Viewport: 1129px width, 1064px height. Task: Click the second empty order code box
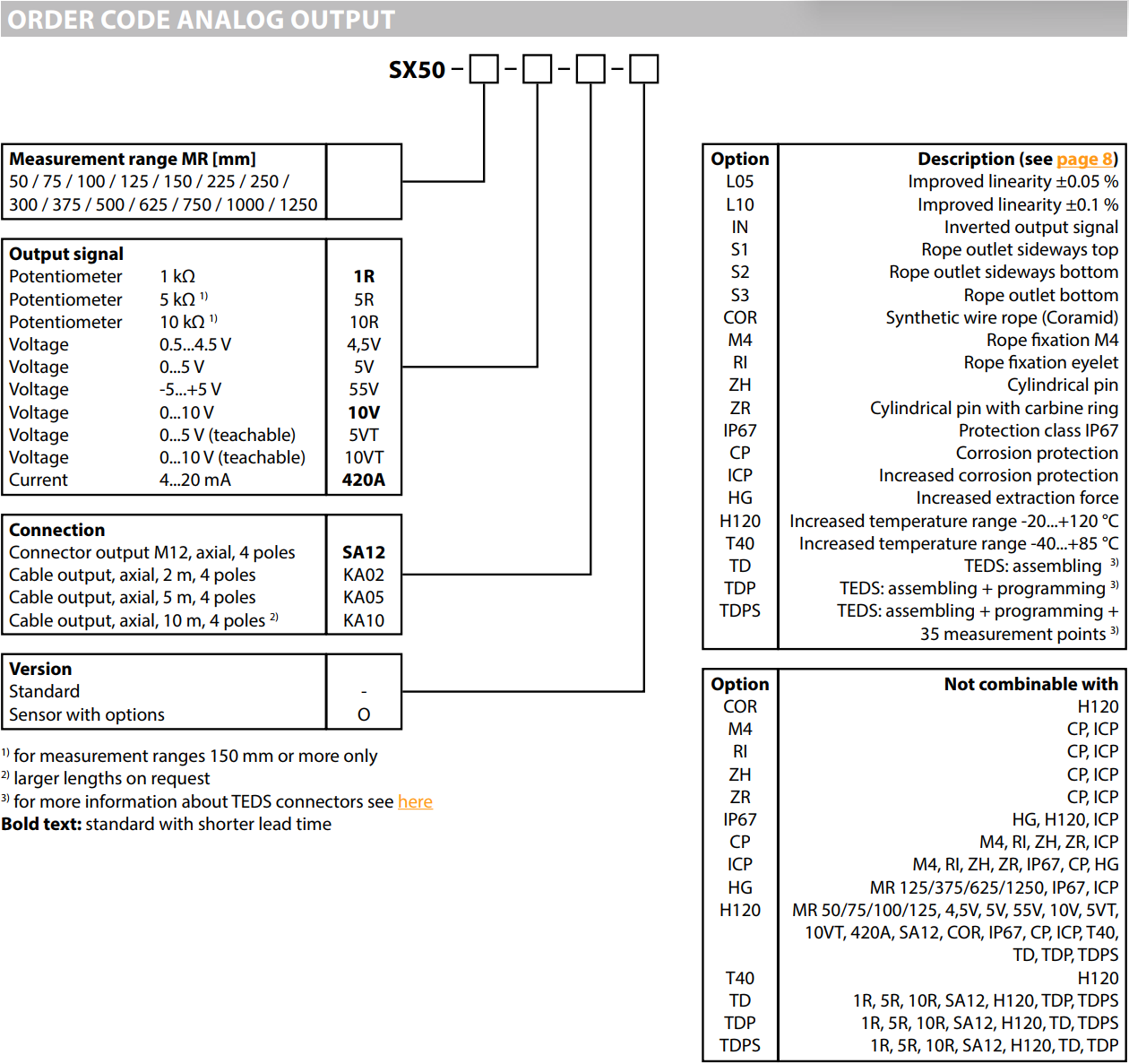tap(537, 69)
